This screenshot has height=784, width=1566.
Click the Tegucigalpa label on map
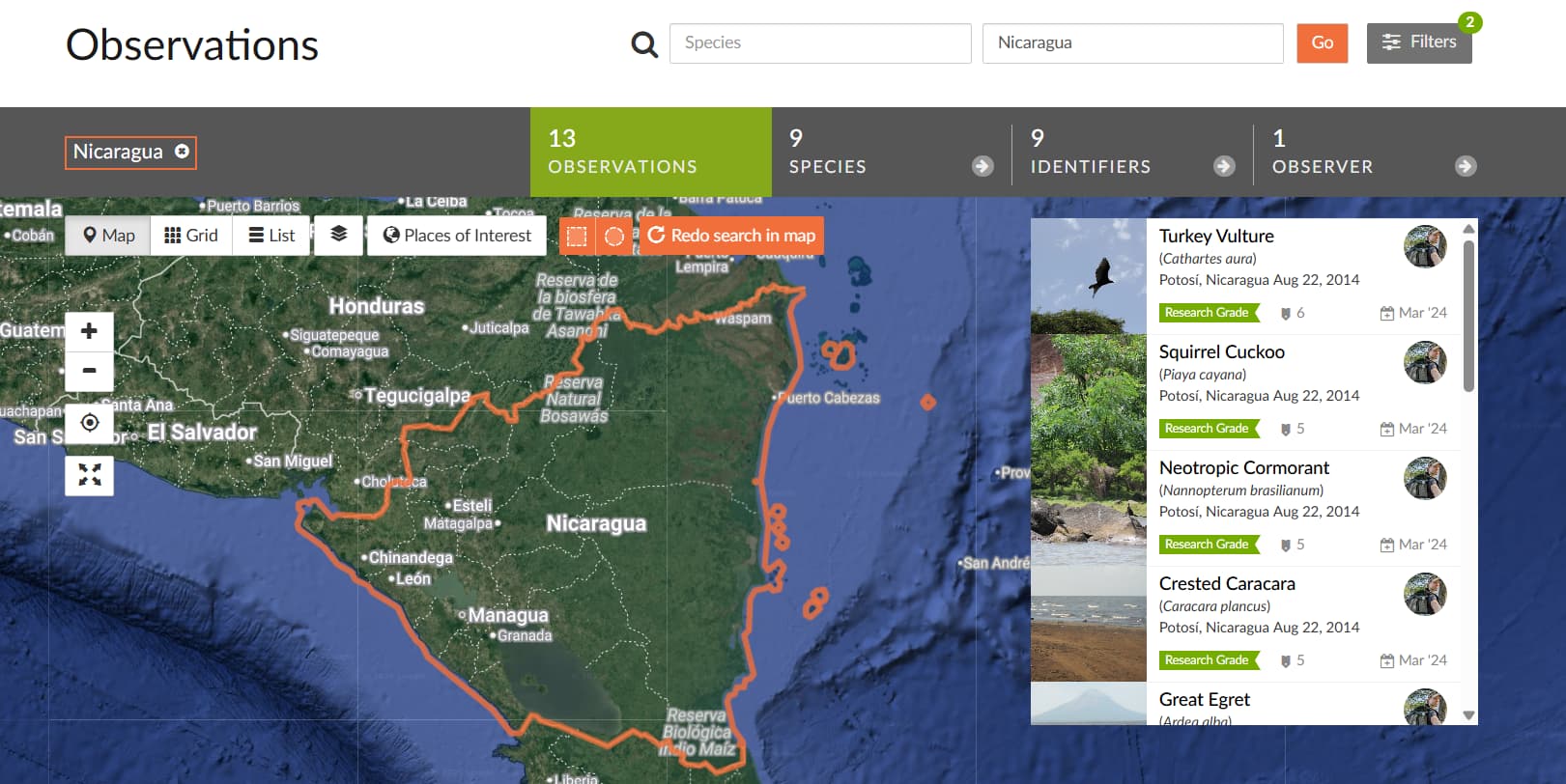tap(417, 395)
